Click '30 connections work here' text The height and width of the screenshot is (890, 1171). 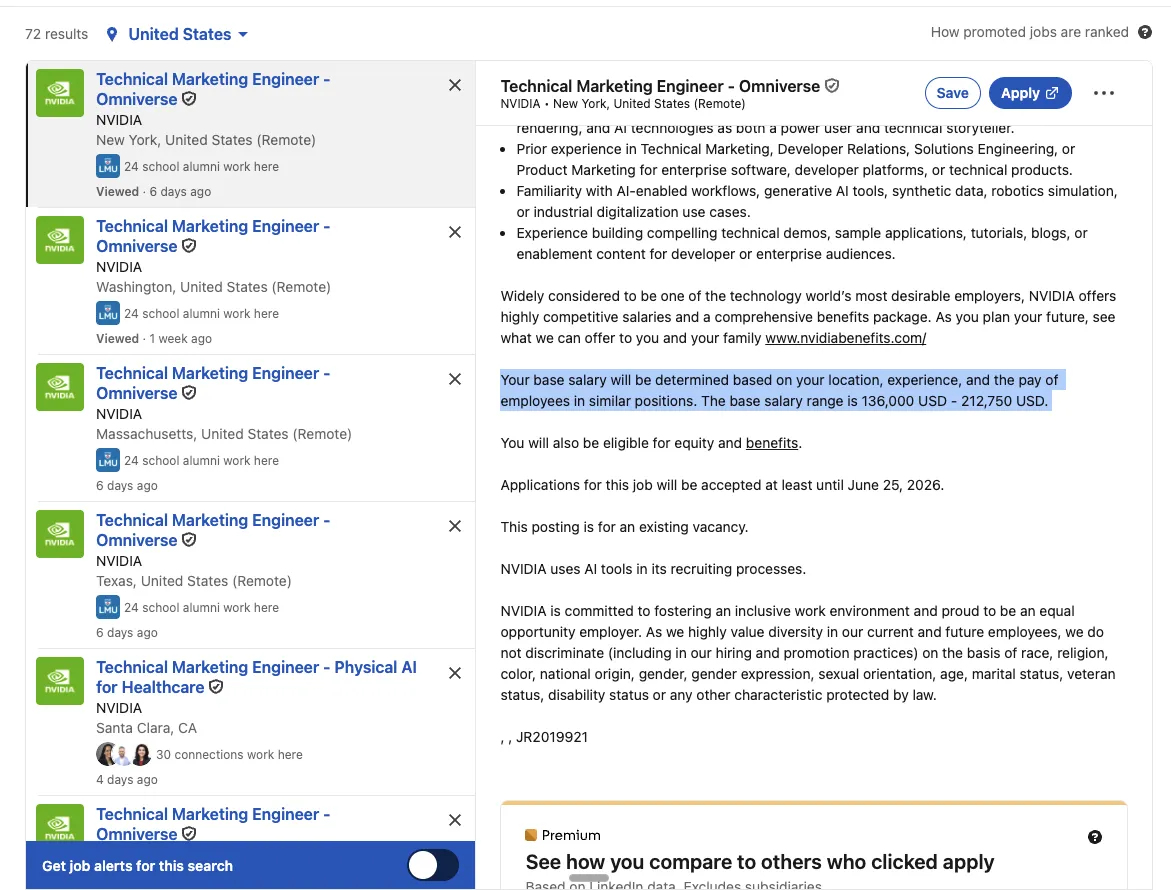pyautogui.click(x=229, y=755)
